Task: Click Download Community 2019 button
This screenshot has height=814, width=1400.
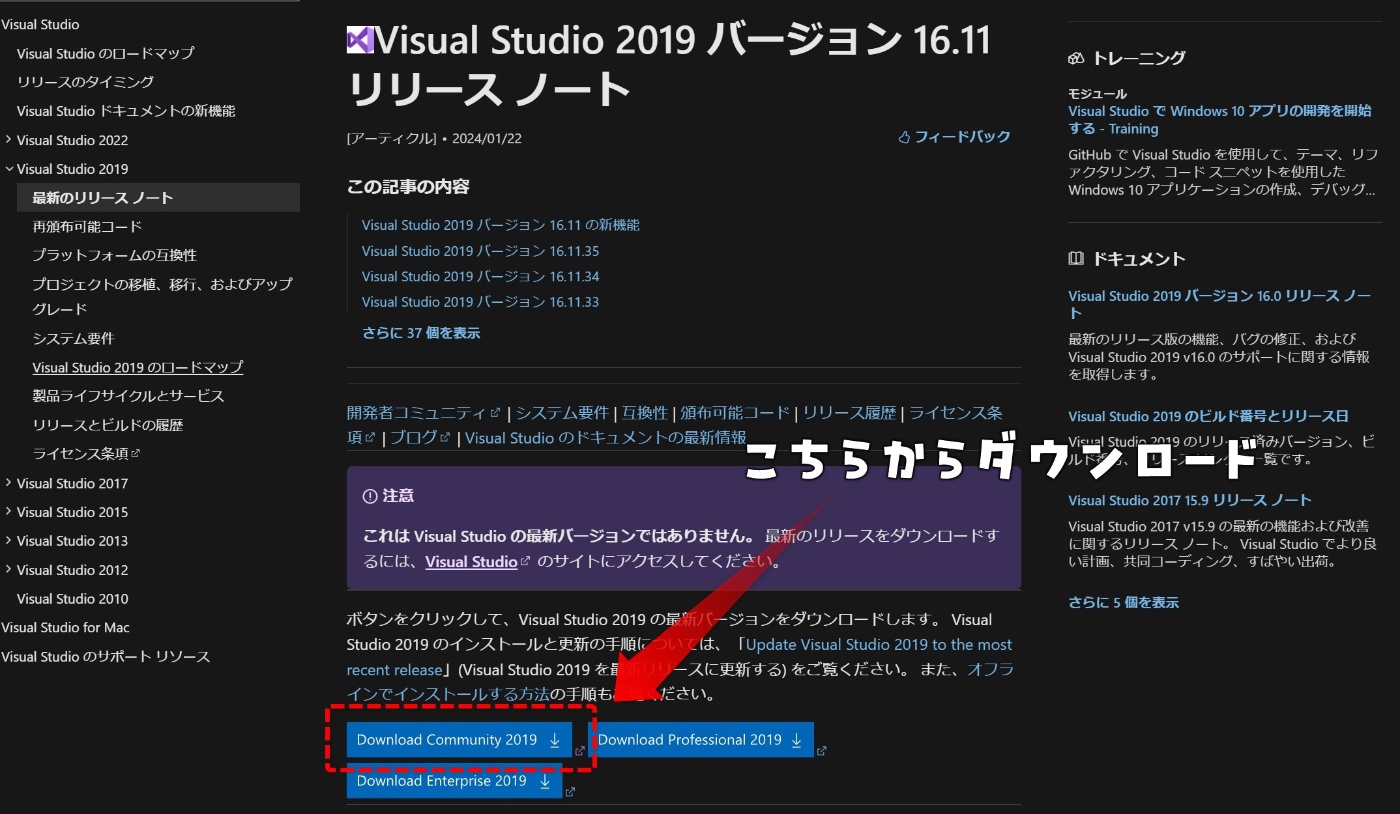Action: 459,740
